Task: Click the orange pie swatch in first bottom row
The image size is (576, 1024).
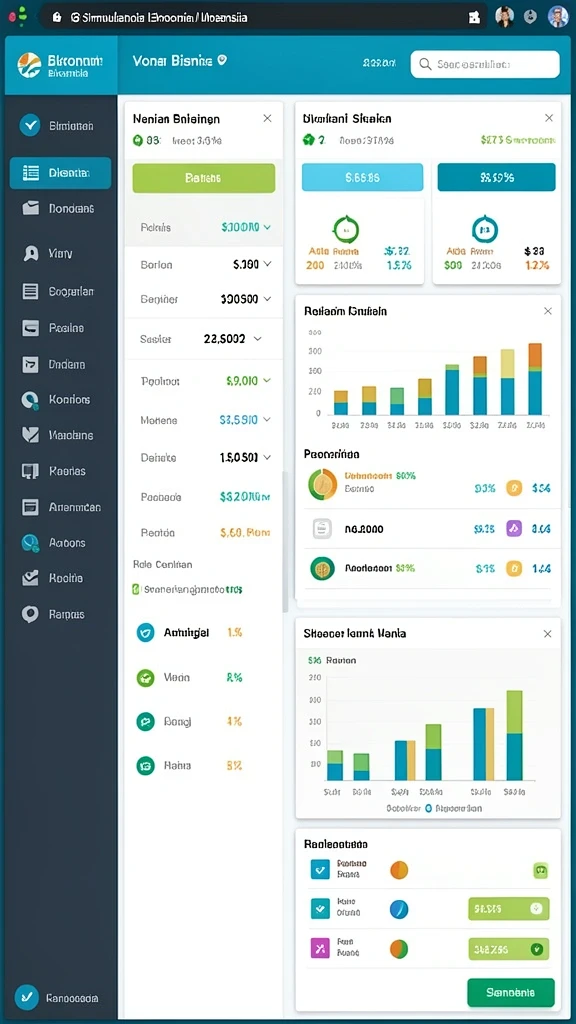Action: (x=399, y=869)
